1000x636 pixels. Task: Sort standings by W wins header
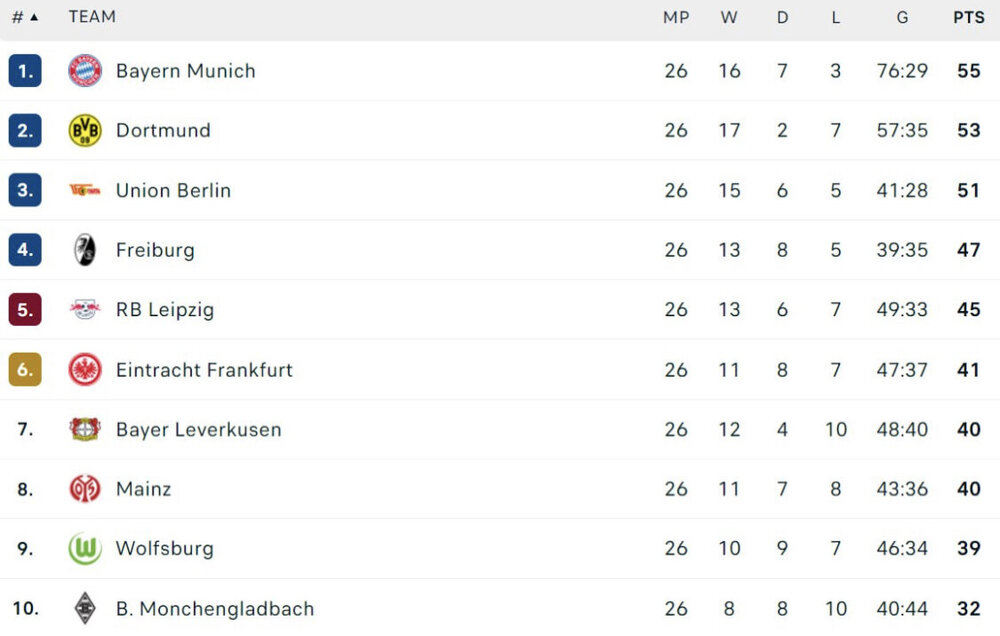[x=729, y=18]
